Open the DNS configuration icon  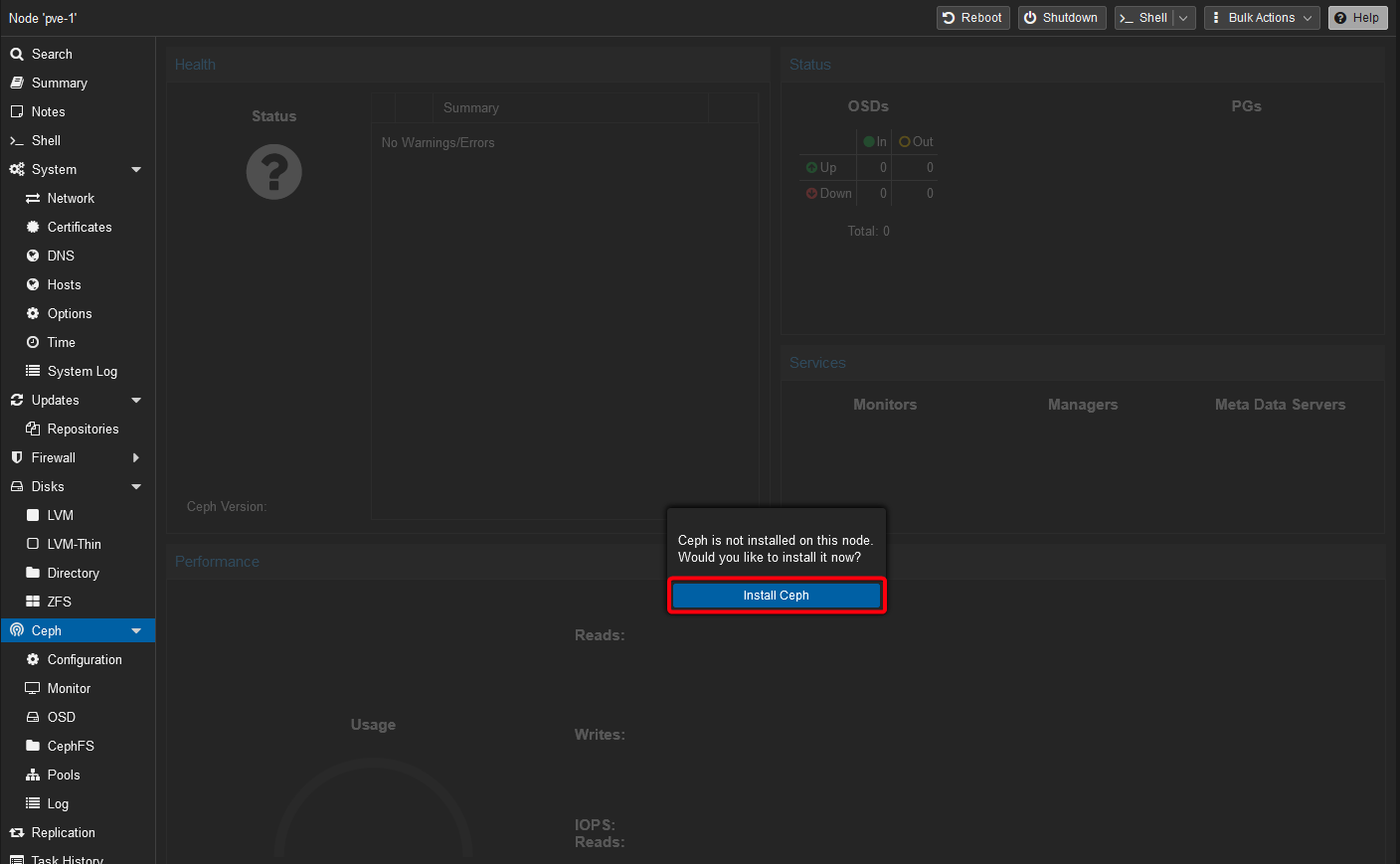(x=33, y=256)
